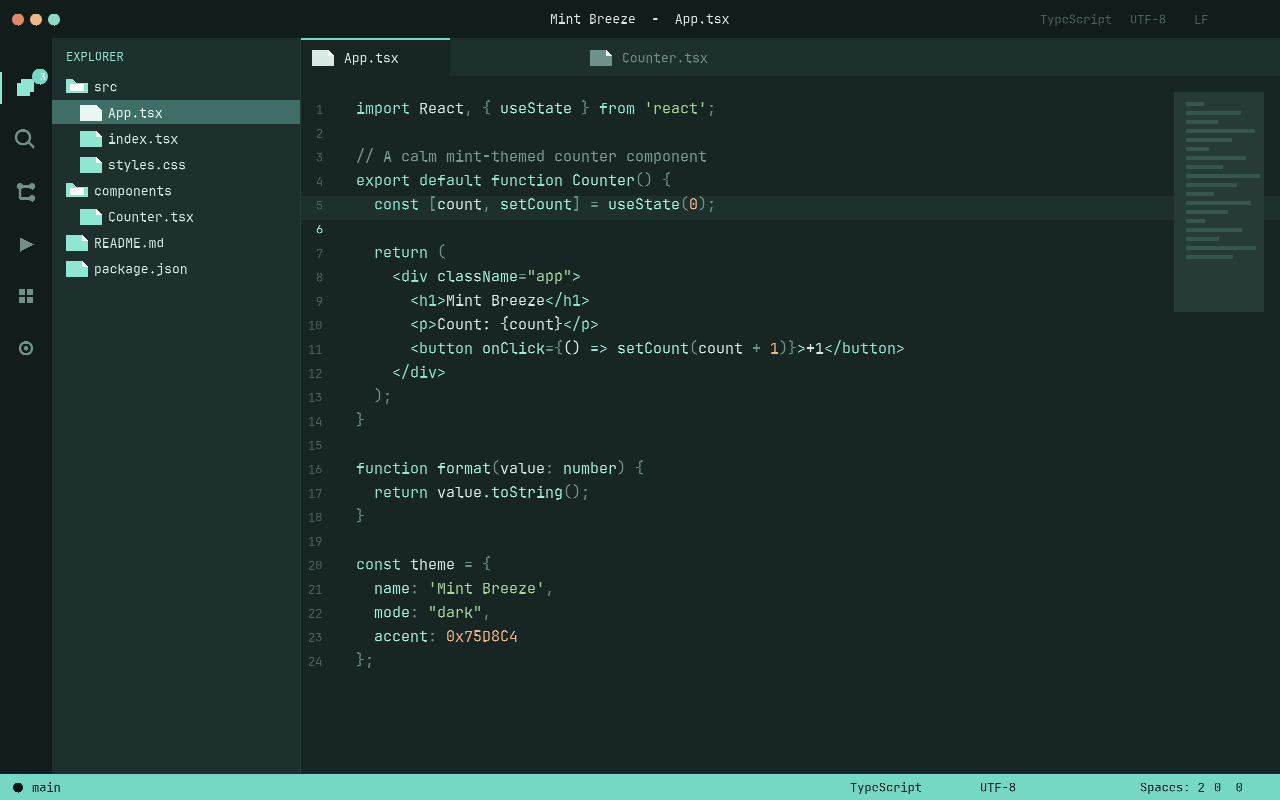The image size is (1280, 800).
Task: Open package.json in the explorer
Action: (176, 269)
